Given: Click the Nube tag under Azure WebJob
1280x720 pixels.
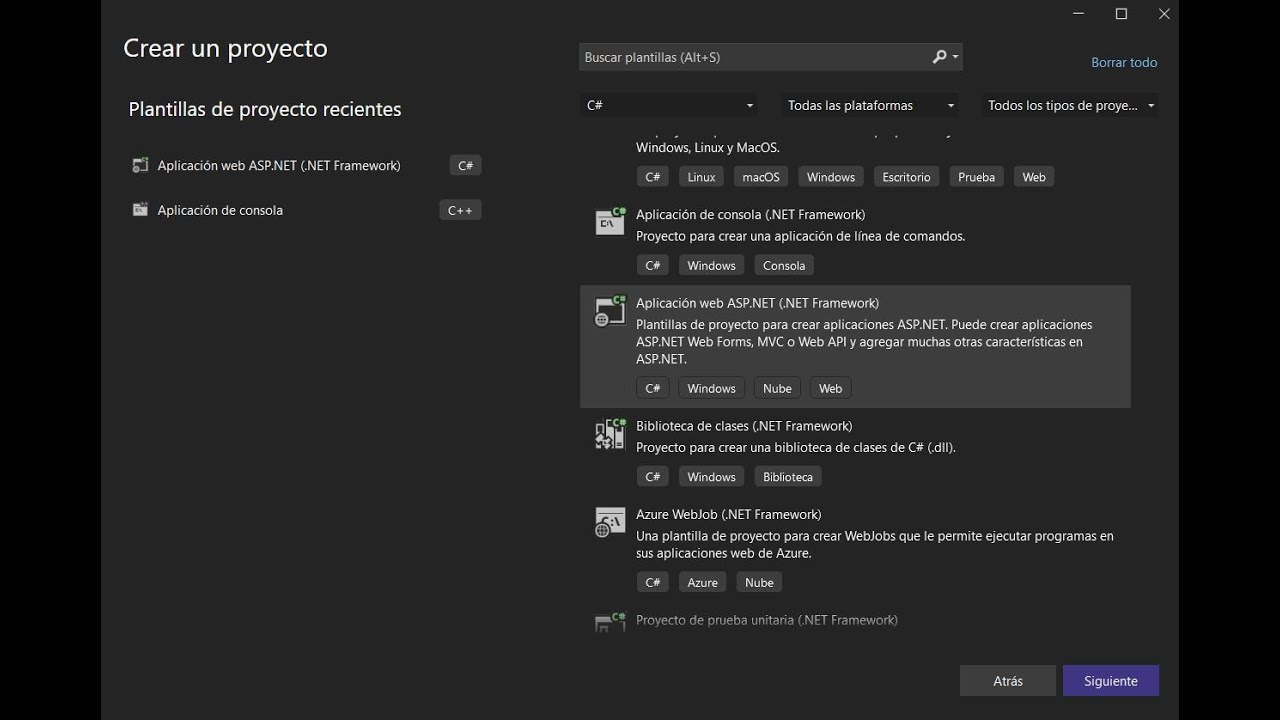Looking at the screenshot, I should [x=759, y=582].
